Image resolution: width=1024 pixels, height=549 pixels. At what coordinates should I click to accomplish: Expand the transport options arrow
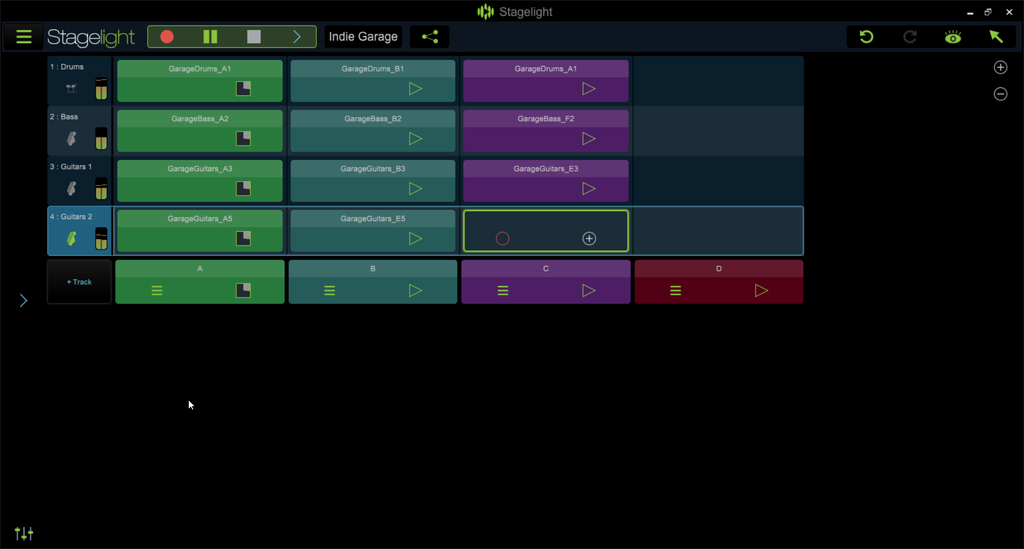(296, 37)
